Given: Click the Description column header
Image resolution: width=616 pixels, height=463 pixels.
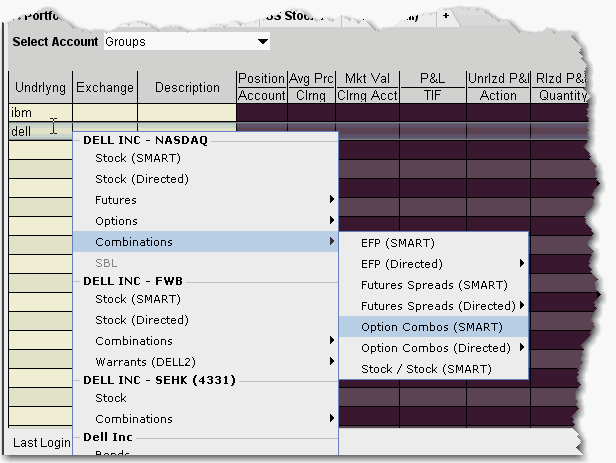Looking at the screenshot, I should (x=187, y=87).
